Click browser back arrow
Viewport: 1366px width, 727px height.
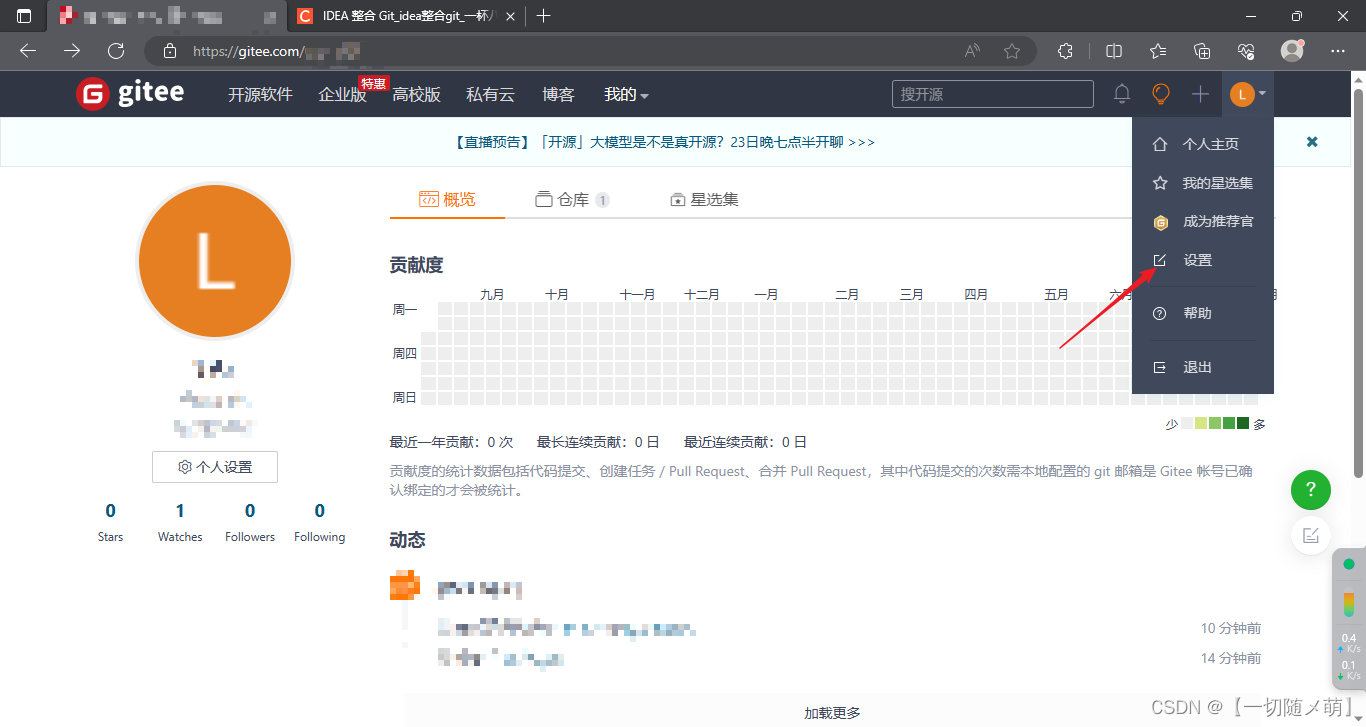(x=28, y=51)
